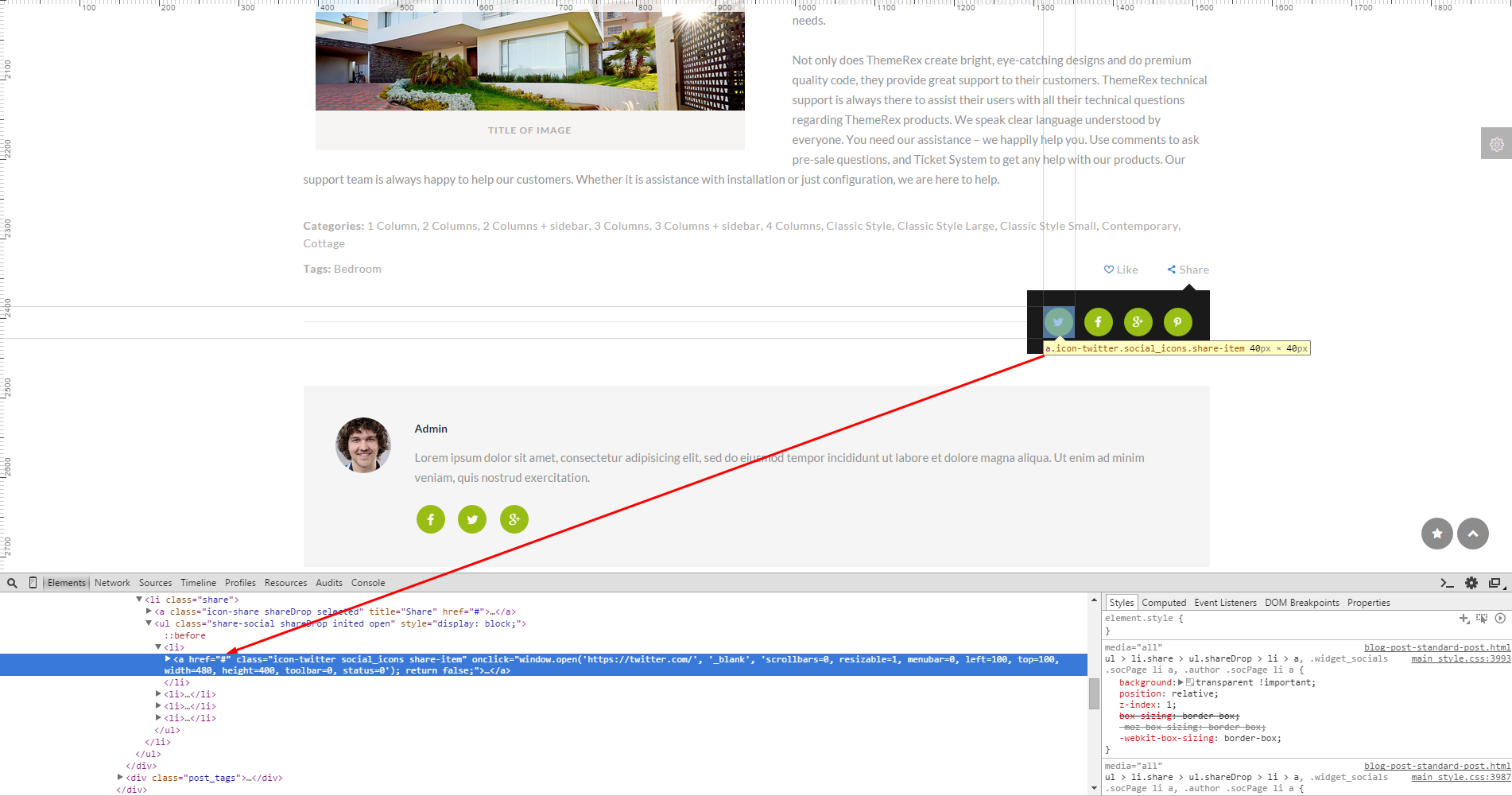Click the inspect element magnifier icon
The image size is (1512, 796).
pos(12,583)
